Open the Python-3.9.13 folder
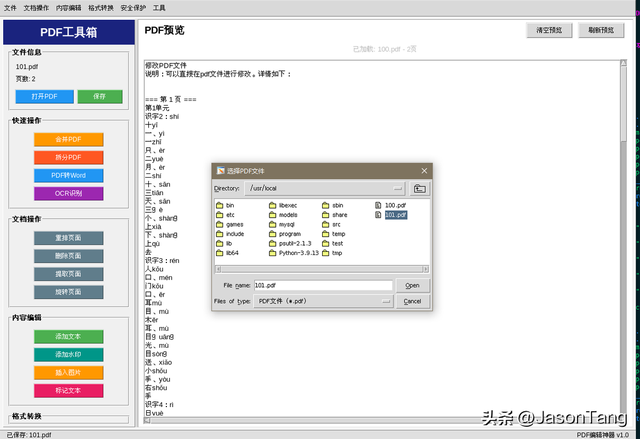 pos(294,253)
